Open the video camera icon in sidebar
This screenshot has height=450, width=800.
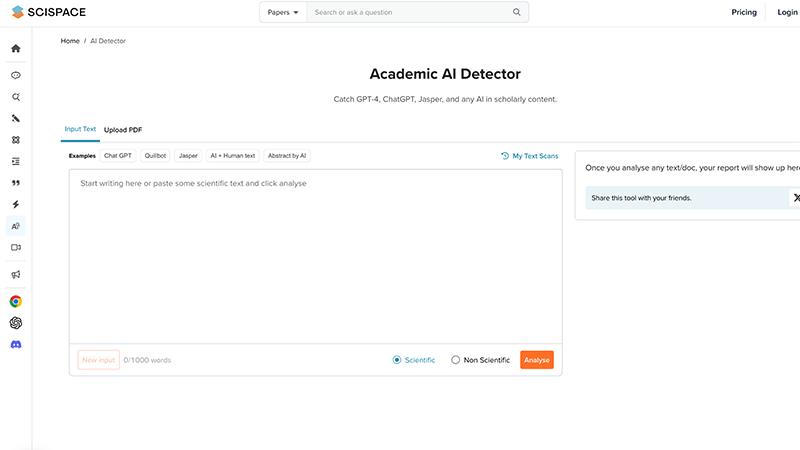[x=16, y=247]
